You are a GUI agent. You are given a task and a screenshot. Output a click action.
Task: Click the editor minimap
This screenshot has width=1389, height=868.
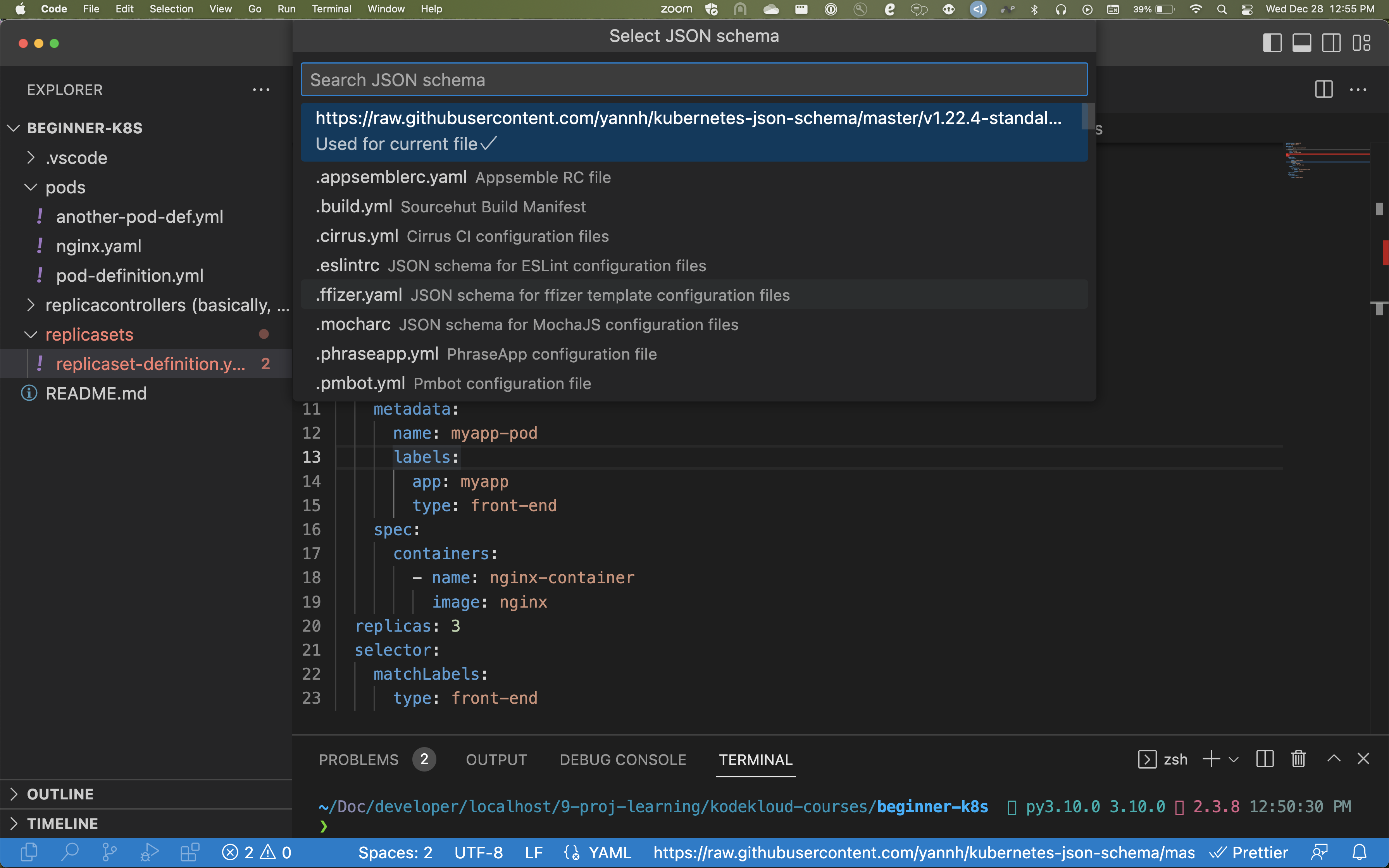pyautogui.click(x=1327, y=161)
